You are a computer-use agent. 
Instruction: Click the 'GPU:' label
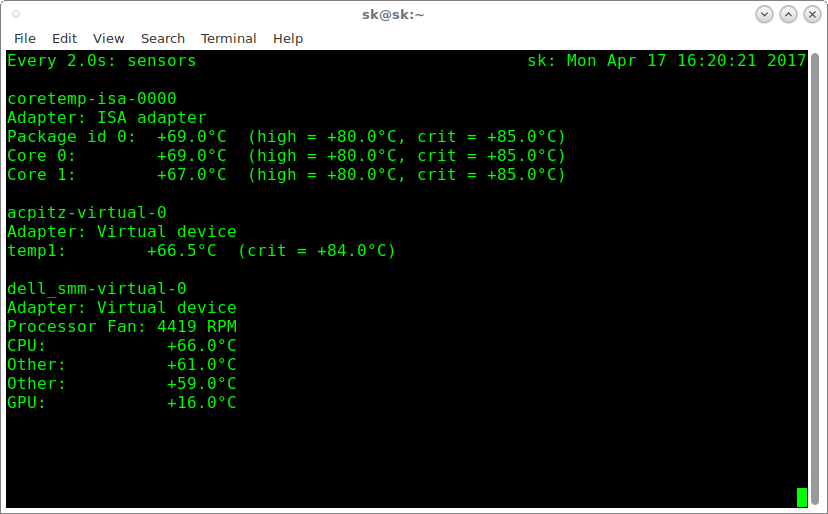pos(26,403)
